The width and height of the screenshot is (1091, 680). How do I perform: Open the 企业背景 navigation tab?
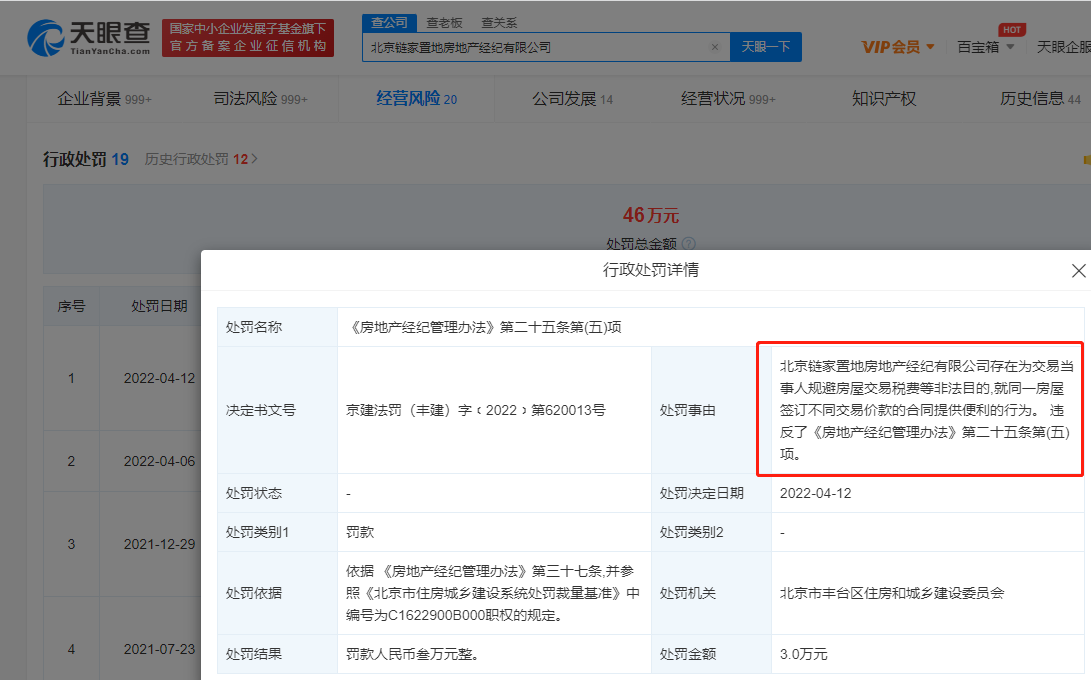[104, 99]
